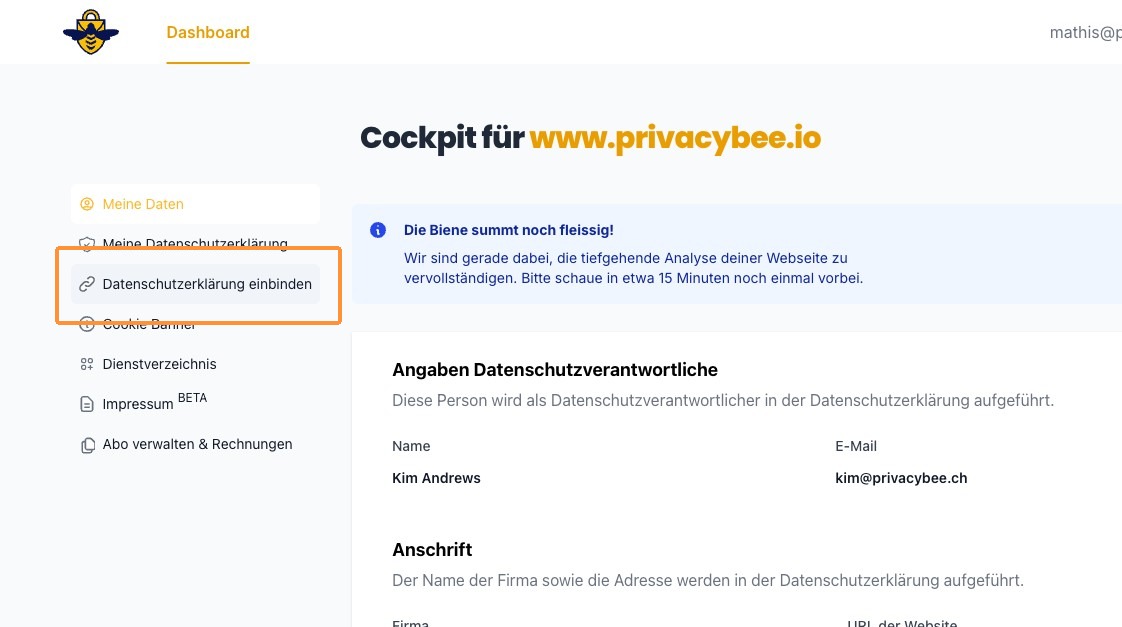Click the chain-link icon for Datenschutzerklärung einbinden

[x=87, y=284]
